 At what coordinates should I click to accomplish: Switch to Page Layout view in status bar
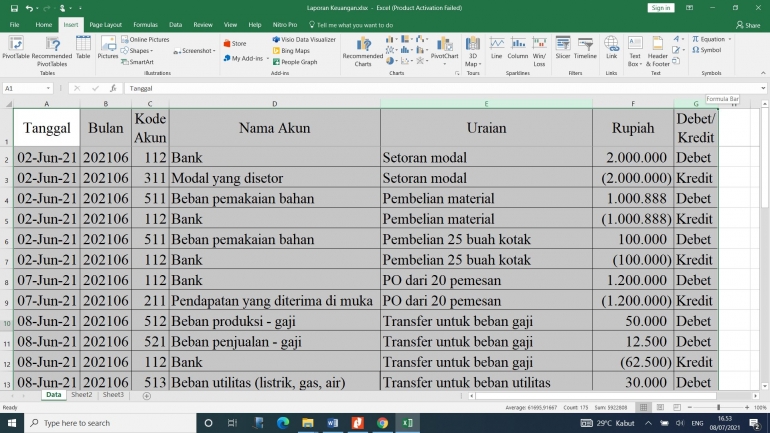660,407
